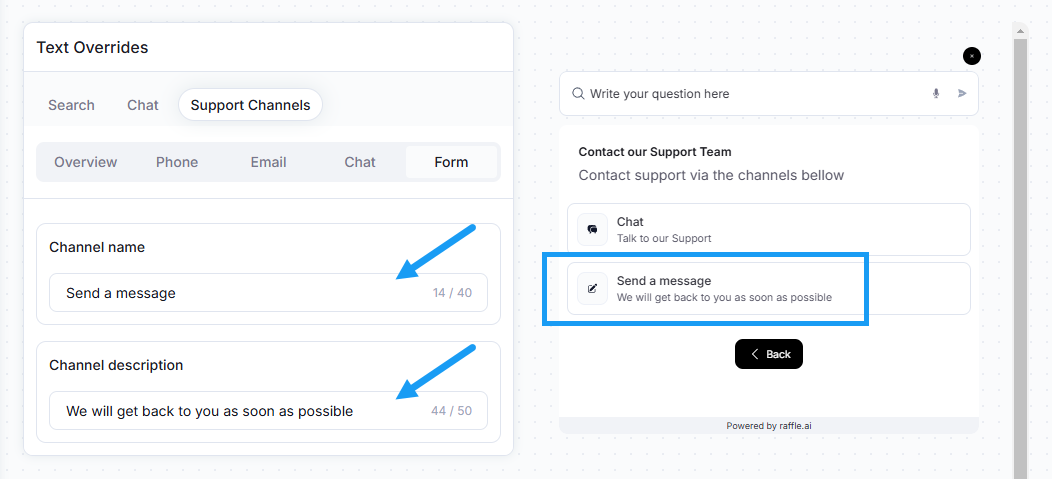Click the Channel description input field

[x=268, y=411]
